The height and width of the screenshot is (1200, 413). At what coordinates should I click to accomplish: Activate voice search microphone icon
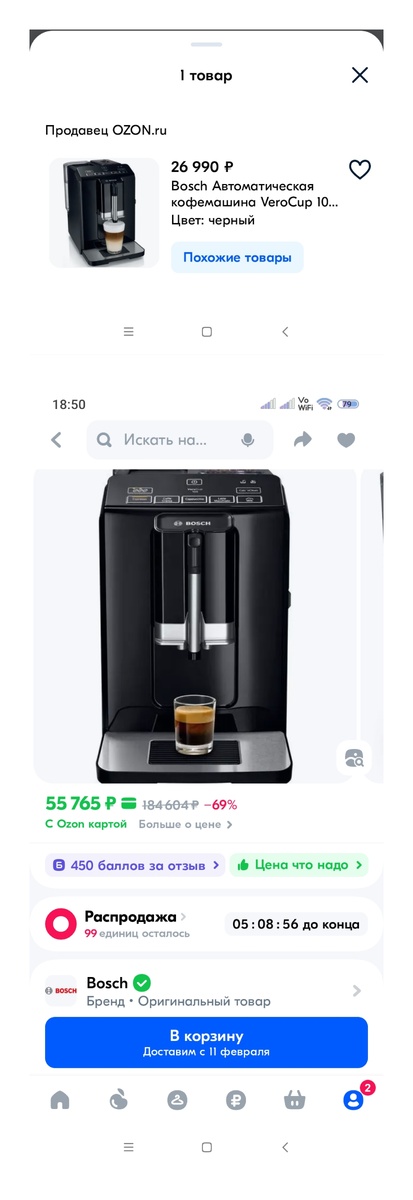coord(248,439)
